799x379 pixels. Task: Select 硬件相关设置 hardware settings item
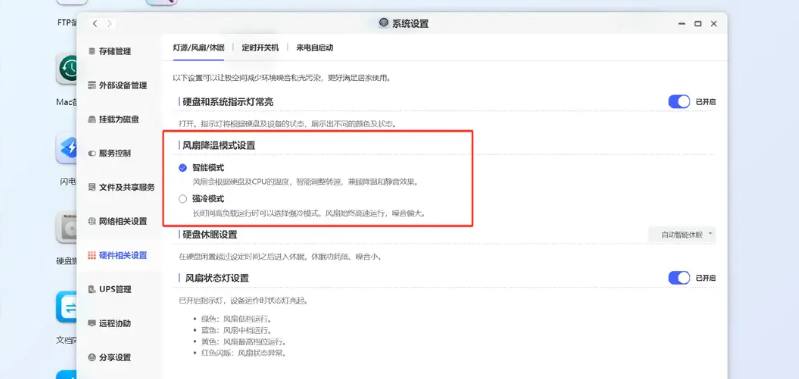(118, 255)
